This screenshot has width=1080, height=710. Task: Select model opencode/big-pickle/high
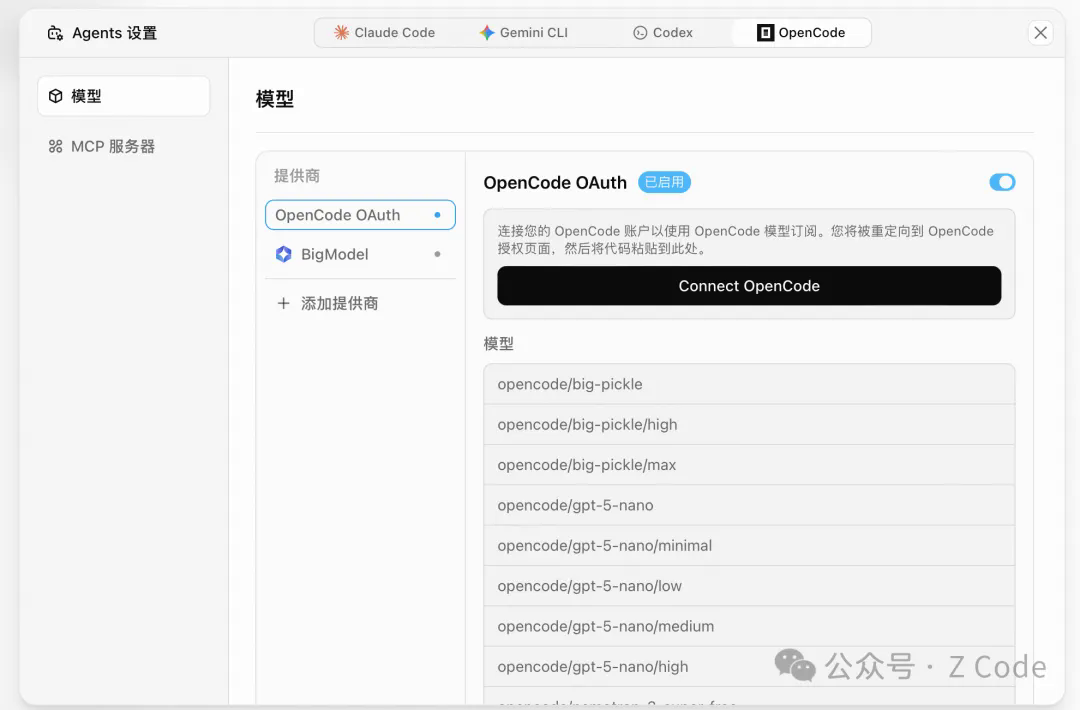pos(749,424)
